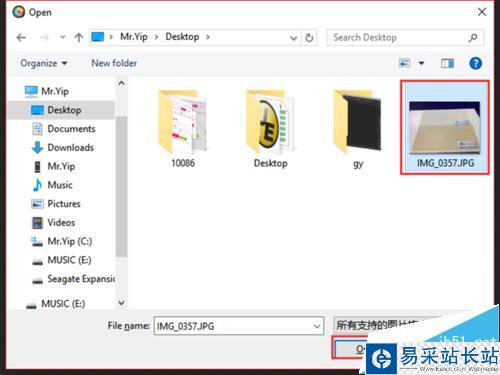The image size is (500, 375).
Task: Open recent locations dropdown arrow
Action: [62, 37]
